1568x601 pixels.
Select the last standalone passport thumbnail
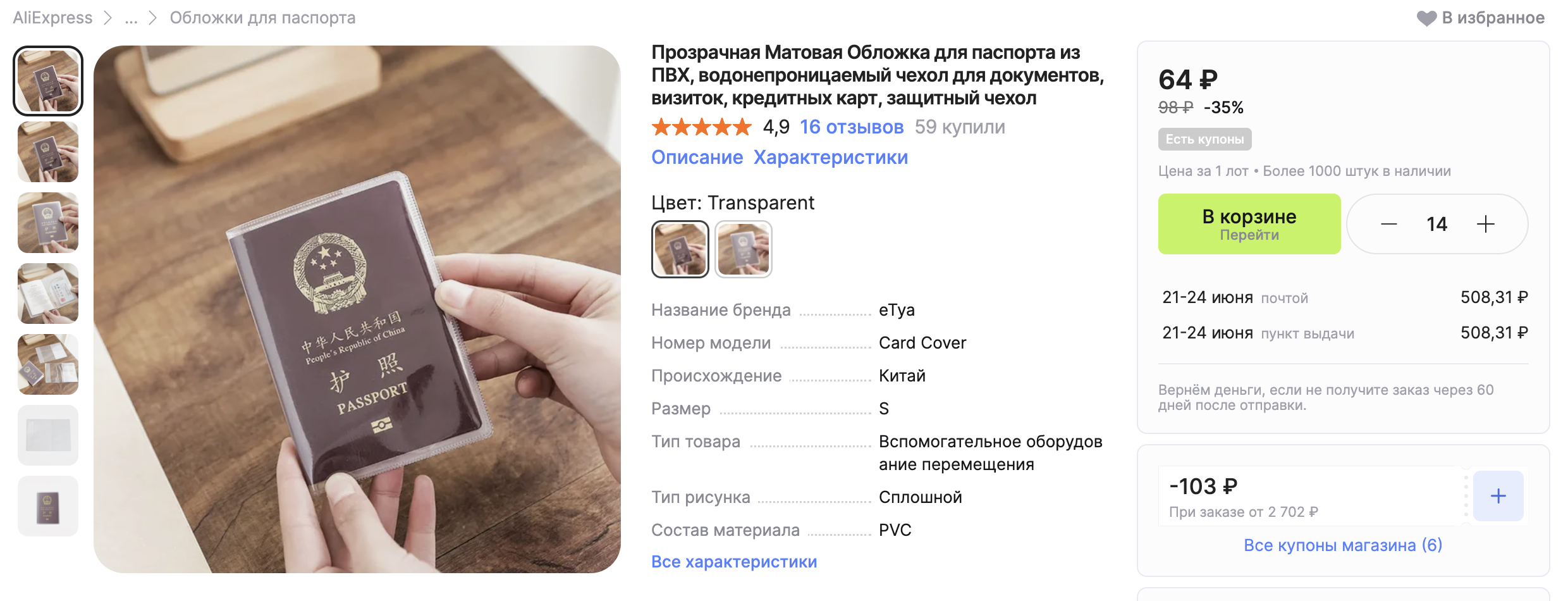point(48,506)
